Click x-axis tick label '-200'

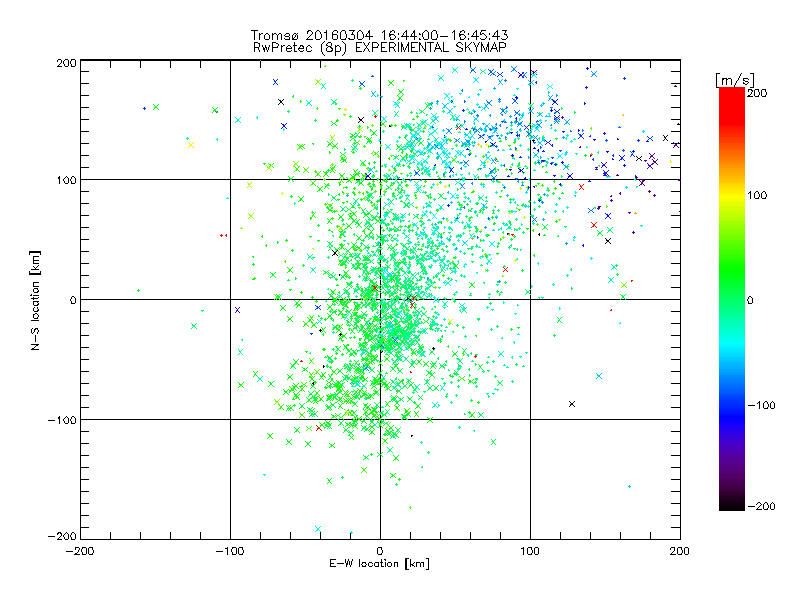tap(80, 551)
